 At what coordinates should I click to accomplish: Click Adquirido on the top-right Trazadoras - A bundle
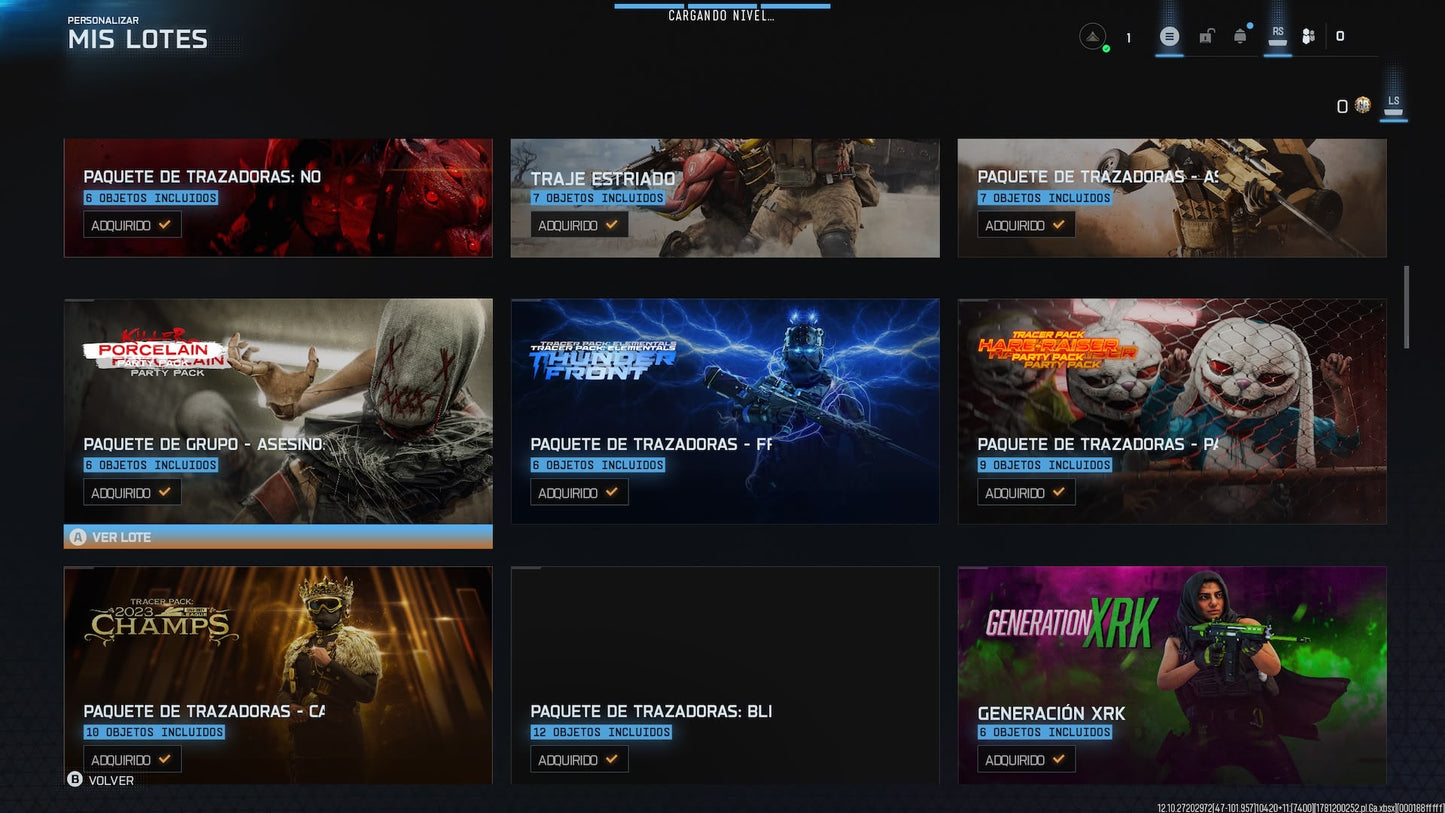[1026, 225]
